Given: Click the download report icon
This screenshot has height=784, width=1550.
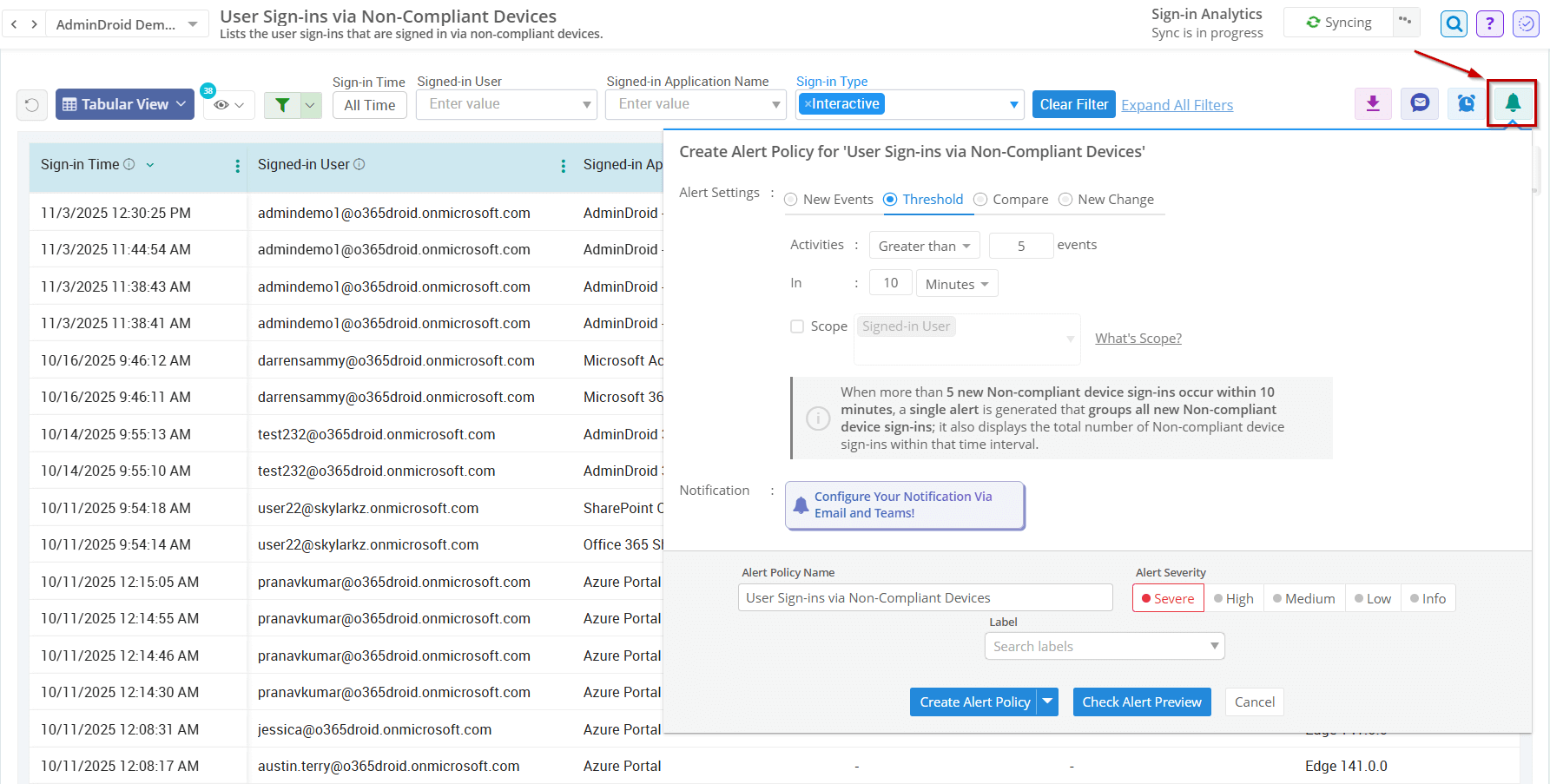Looking at the screenshot, I should click(x=1373, y=103).
